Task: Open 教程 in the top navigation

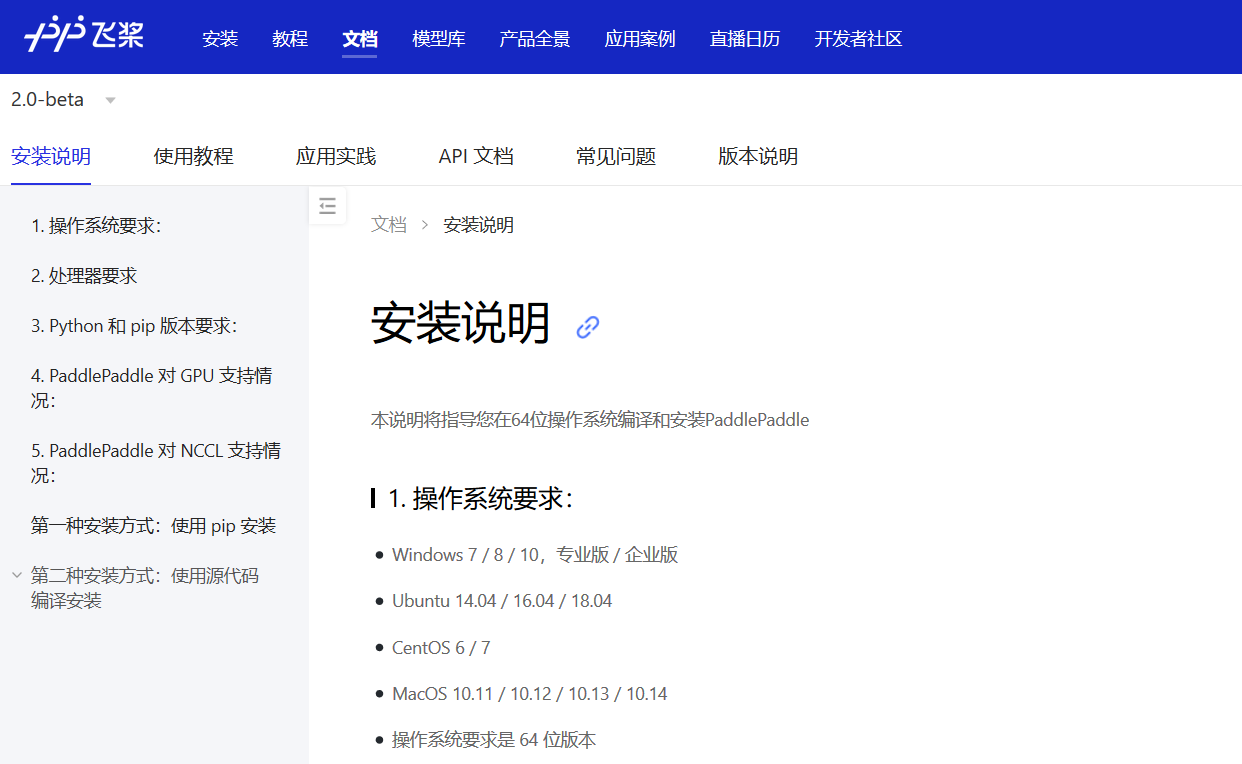Action: coord(290,39)
